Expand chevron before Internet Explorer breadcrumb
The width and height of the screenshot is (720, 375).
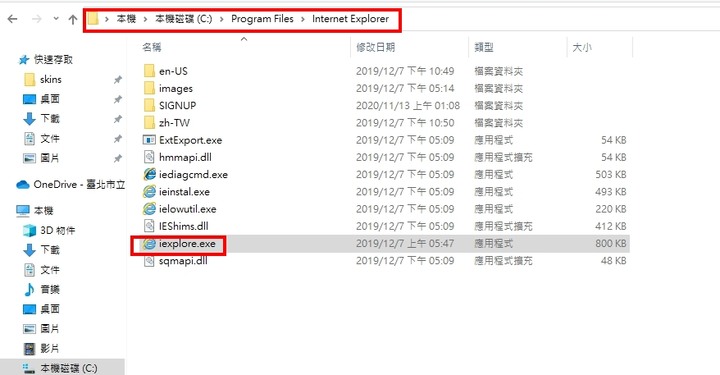pyautogui.click(x=303, y=19)
